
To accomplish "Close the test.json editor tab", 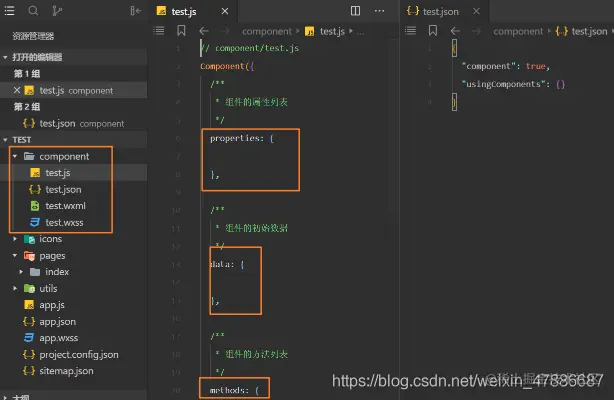I will pyautogui.click(x=476, y=11).
